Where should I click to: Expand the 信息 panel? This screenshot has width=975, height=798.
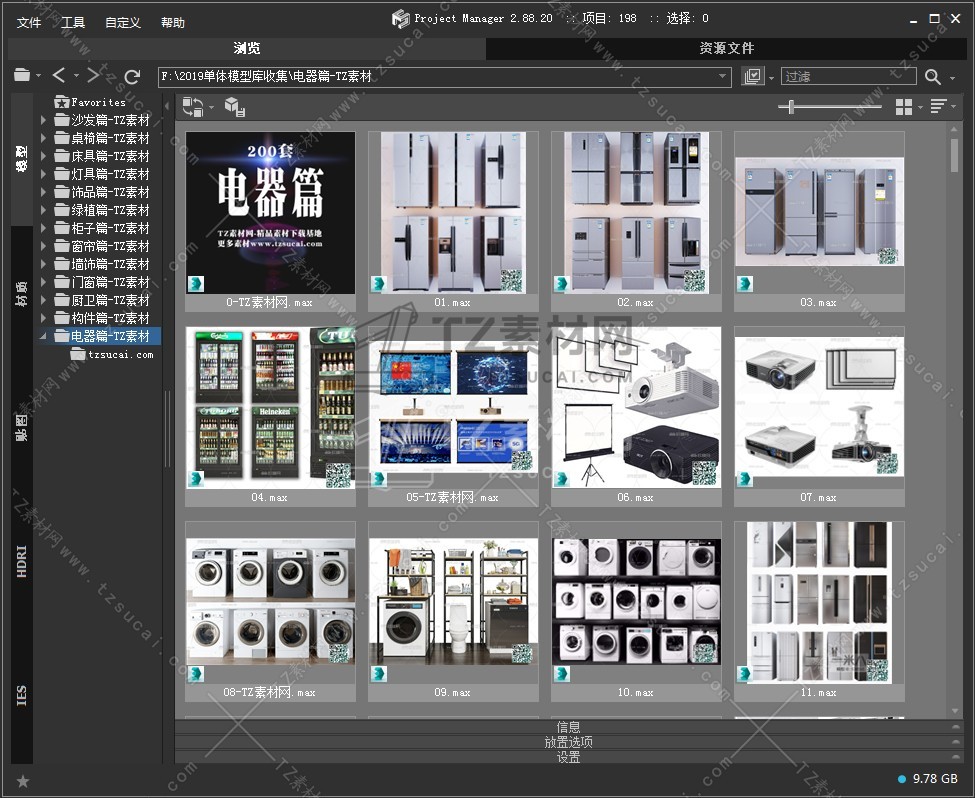point(568,727)
